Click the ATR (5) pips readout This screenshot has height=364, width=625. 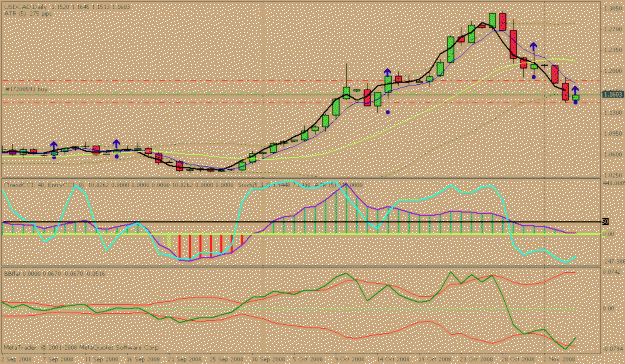[x=28, y=14]
